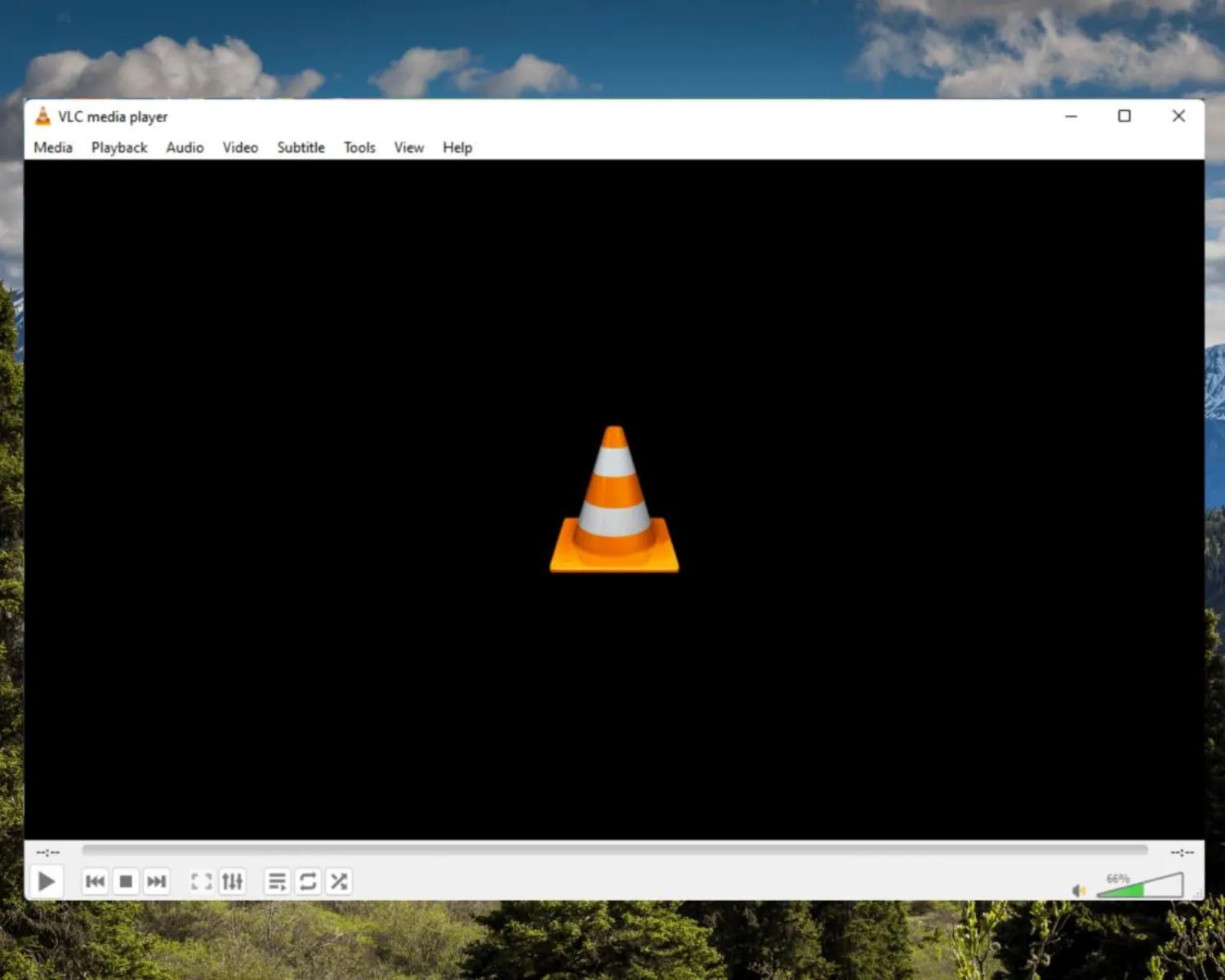Click the remaining time label

tap(1182, 852)
